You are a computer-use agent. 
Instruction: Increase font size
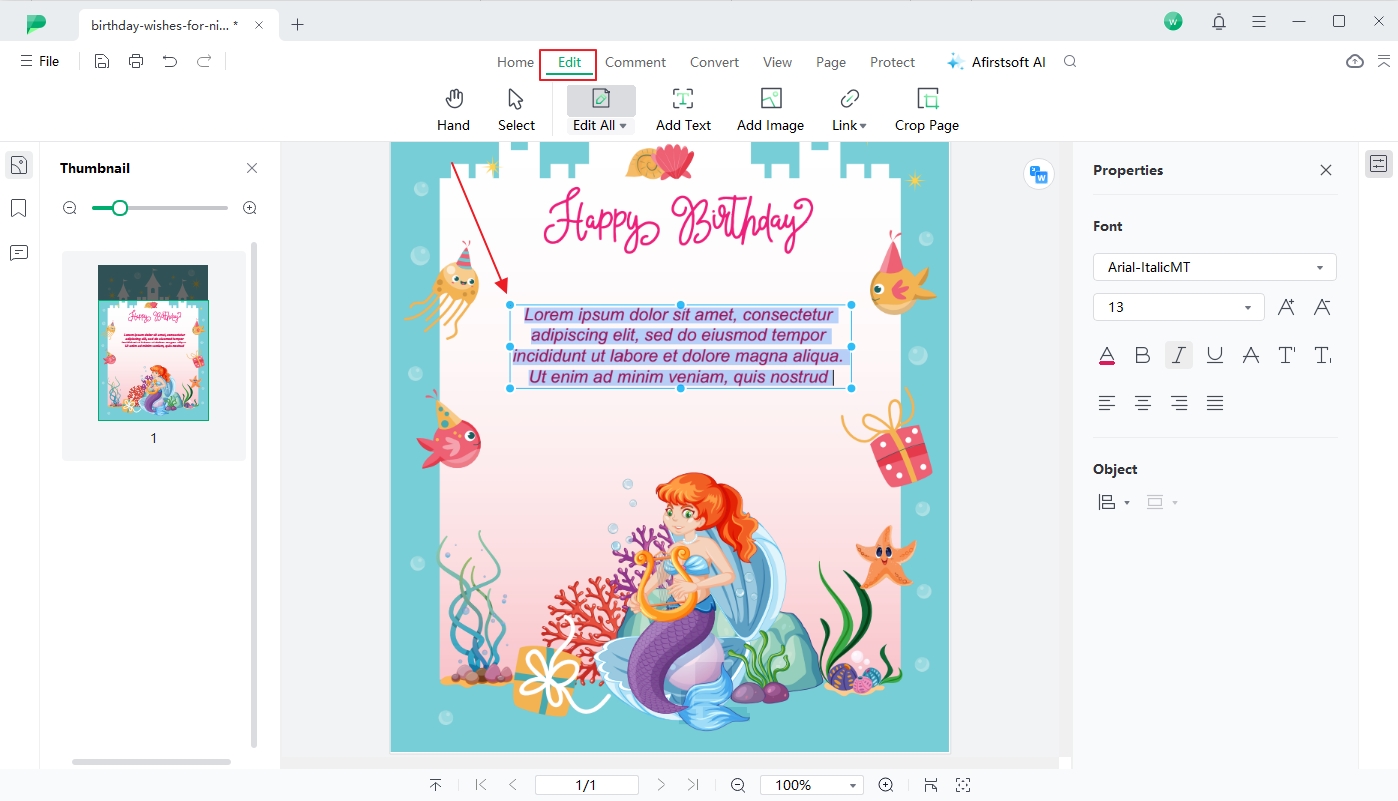[1286, 307]
